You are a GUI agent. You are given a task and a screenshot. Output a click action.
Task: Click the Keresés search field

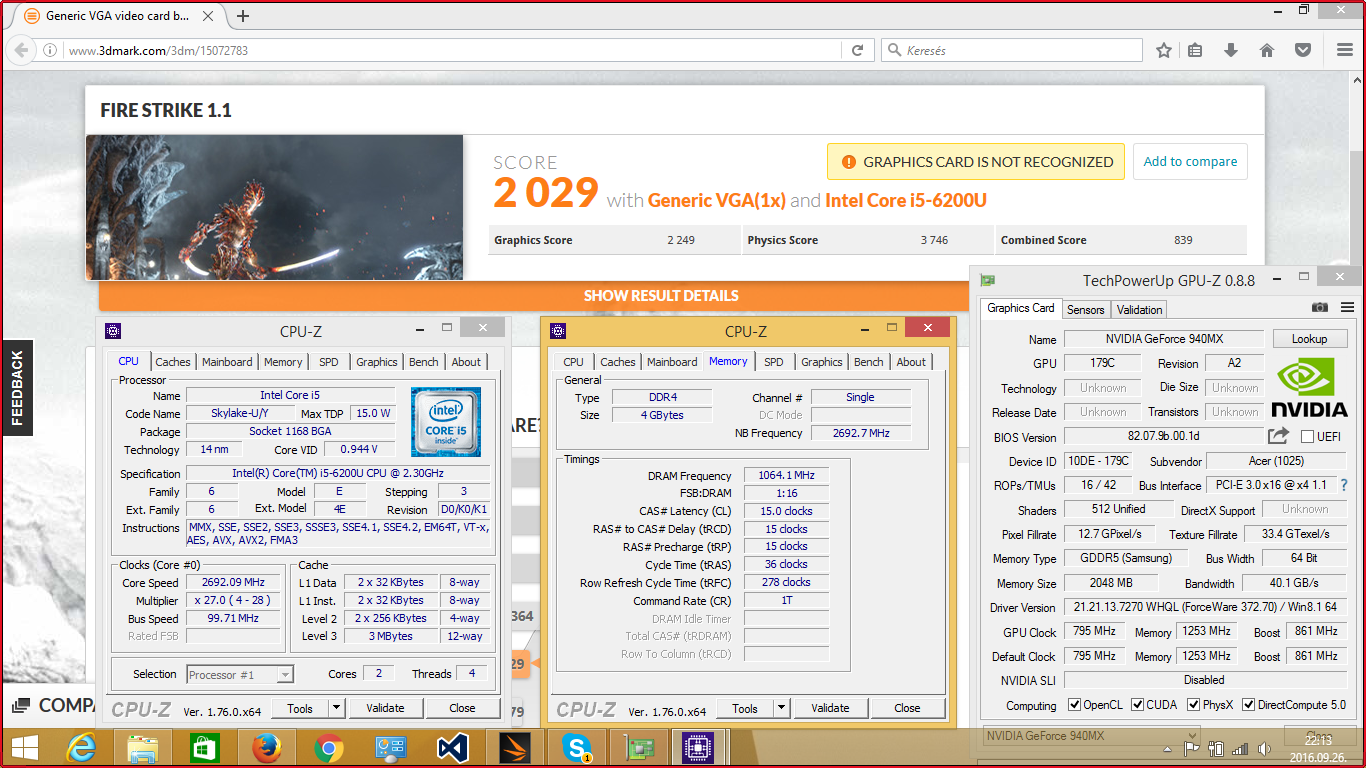coord(1012,50)
